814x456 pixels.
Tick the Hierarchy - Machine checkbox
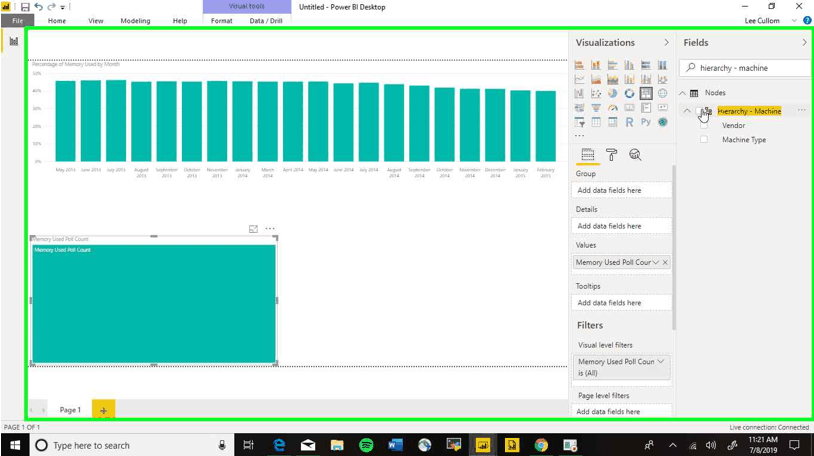point(699,111)
